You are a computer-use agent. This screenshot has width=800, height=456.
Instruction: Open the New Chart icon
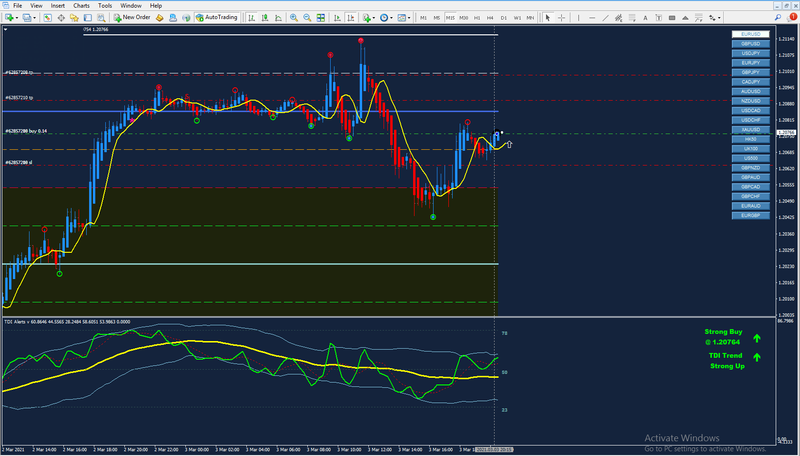point(9,18)
